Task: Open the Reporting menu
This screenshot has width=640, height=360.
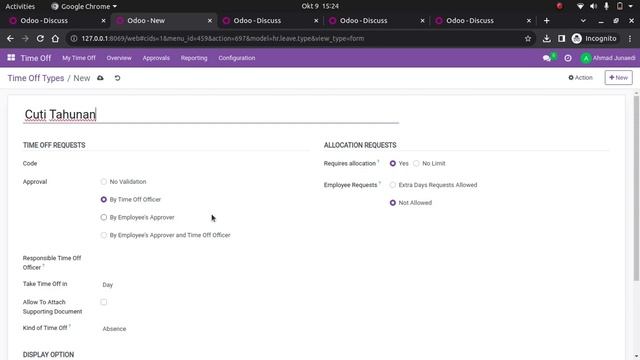Action: coord(194,58)
